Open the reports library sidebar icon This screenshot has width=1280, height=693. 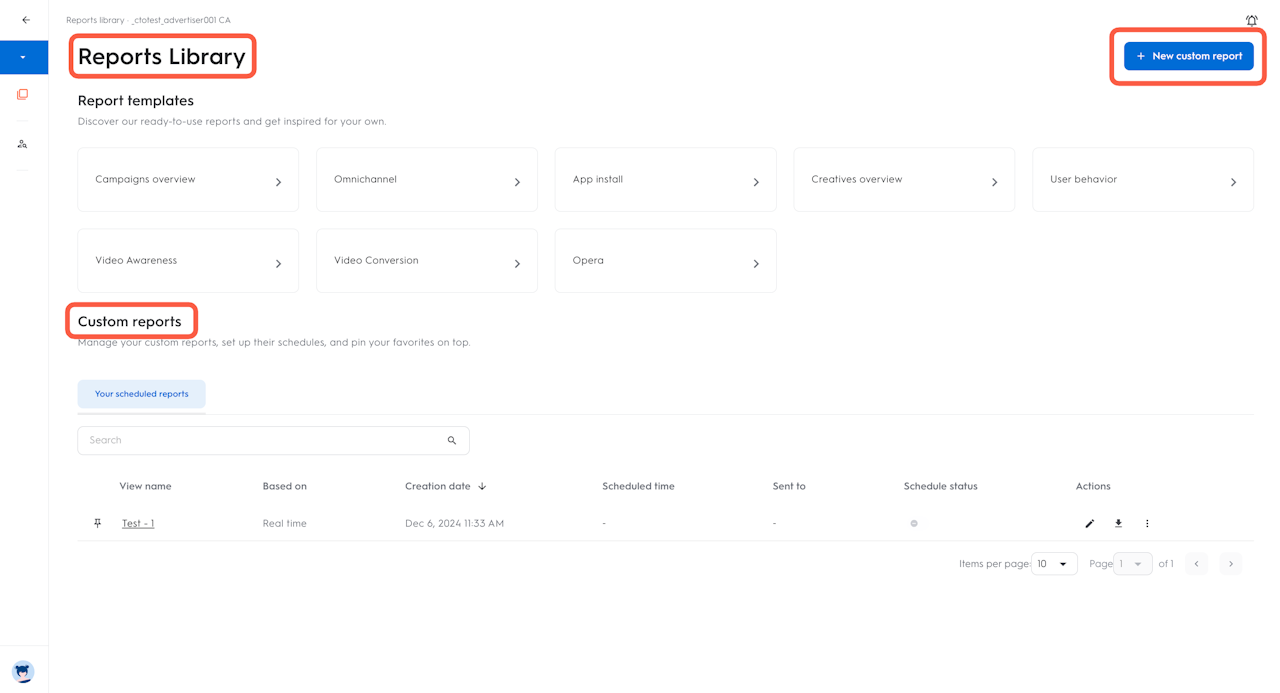pyautogui.click(x=23, y=95)
